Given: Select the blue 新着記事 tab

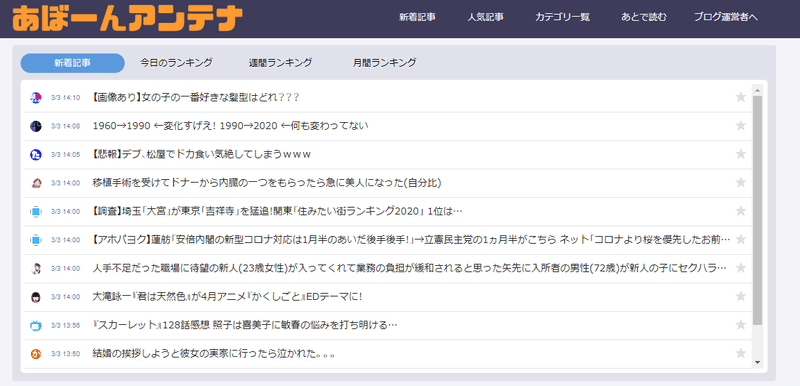Looking at the screenshot, I should tap(72, 63).
